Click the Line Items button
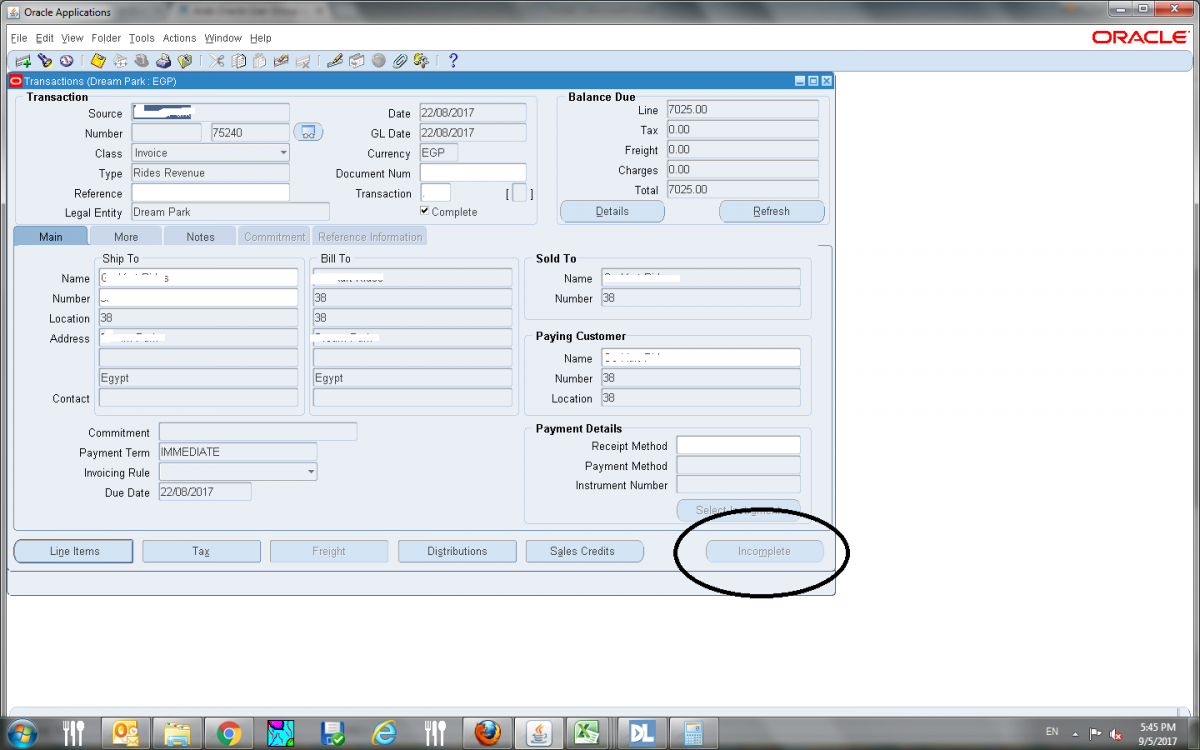1200x750 pixels. point(73,551)
